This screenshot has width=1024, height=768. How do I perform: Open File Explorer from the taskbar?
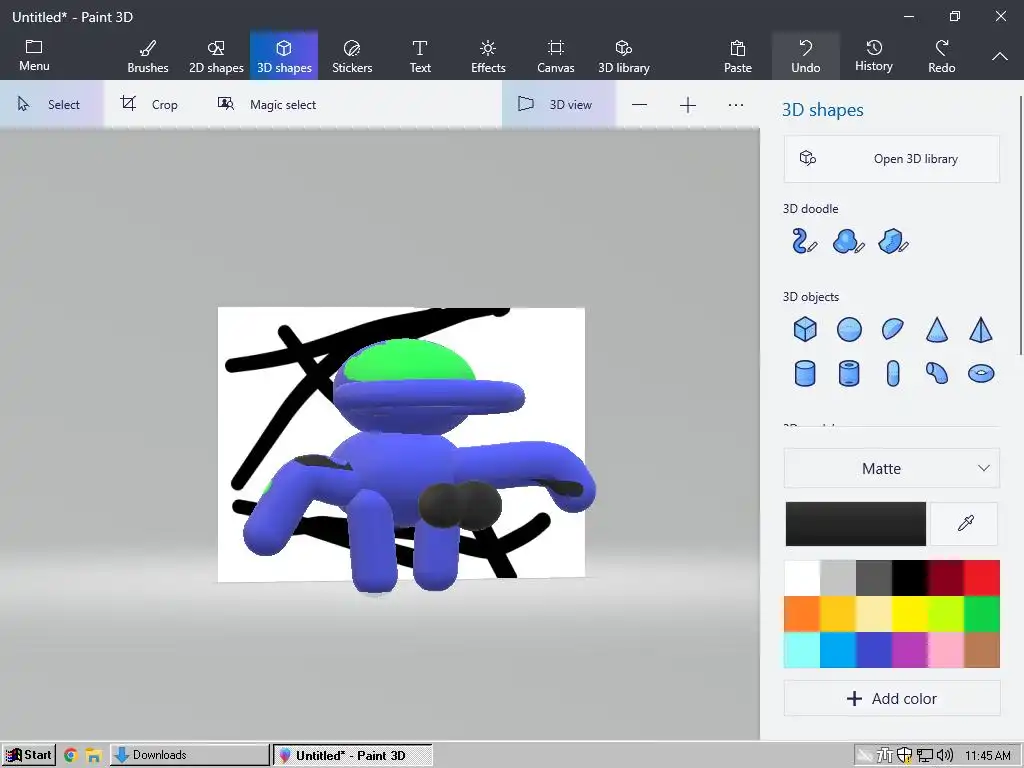[93, 756]
